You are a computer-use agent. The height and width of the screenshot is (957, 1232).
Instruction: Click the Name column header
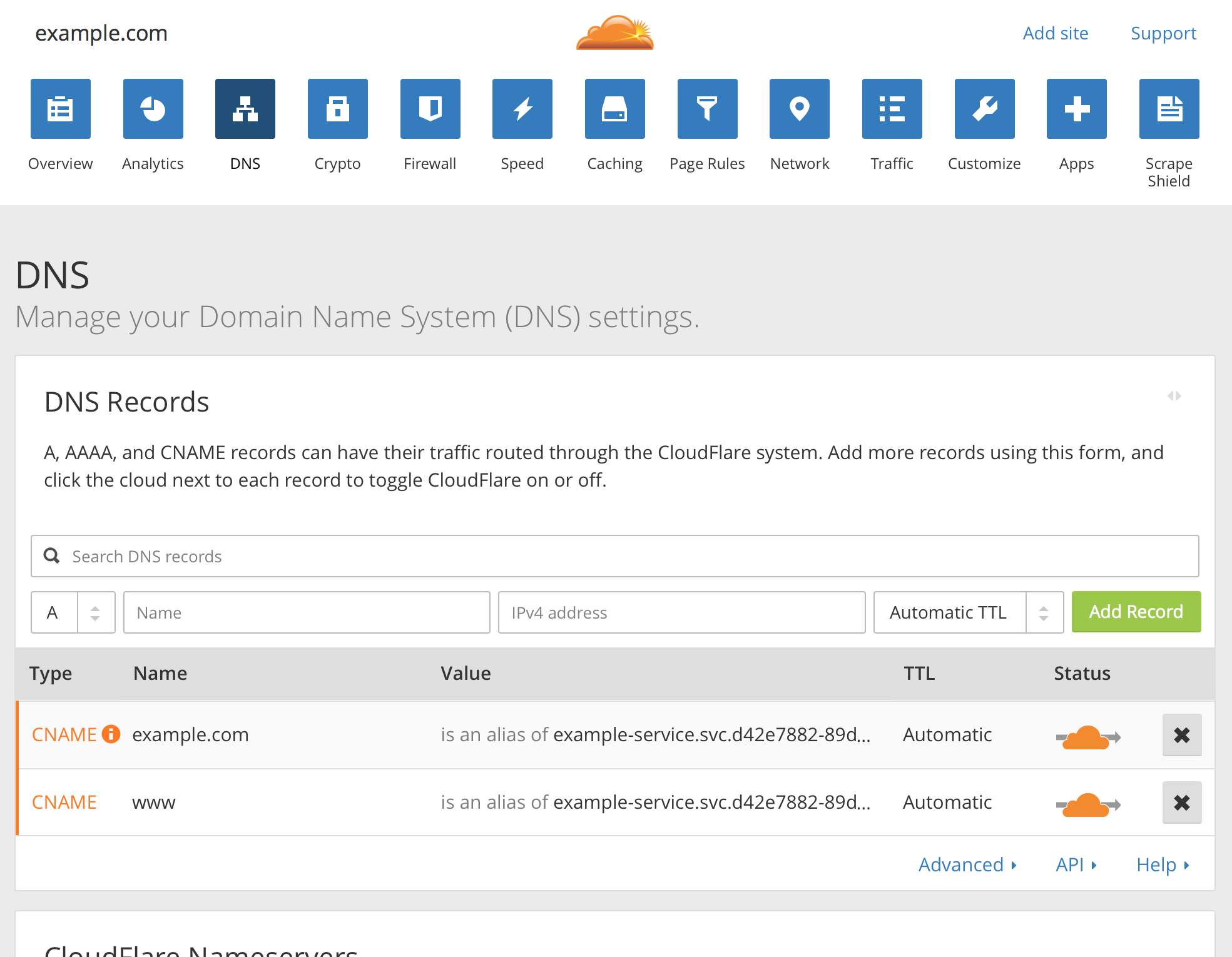[160, 673]
